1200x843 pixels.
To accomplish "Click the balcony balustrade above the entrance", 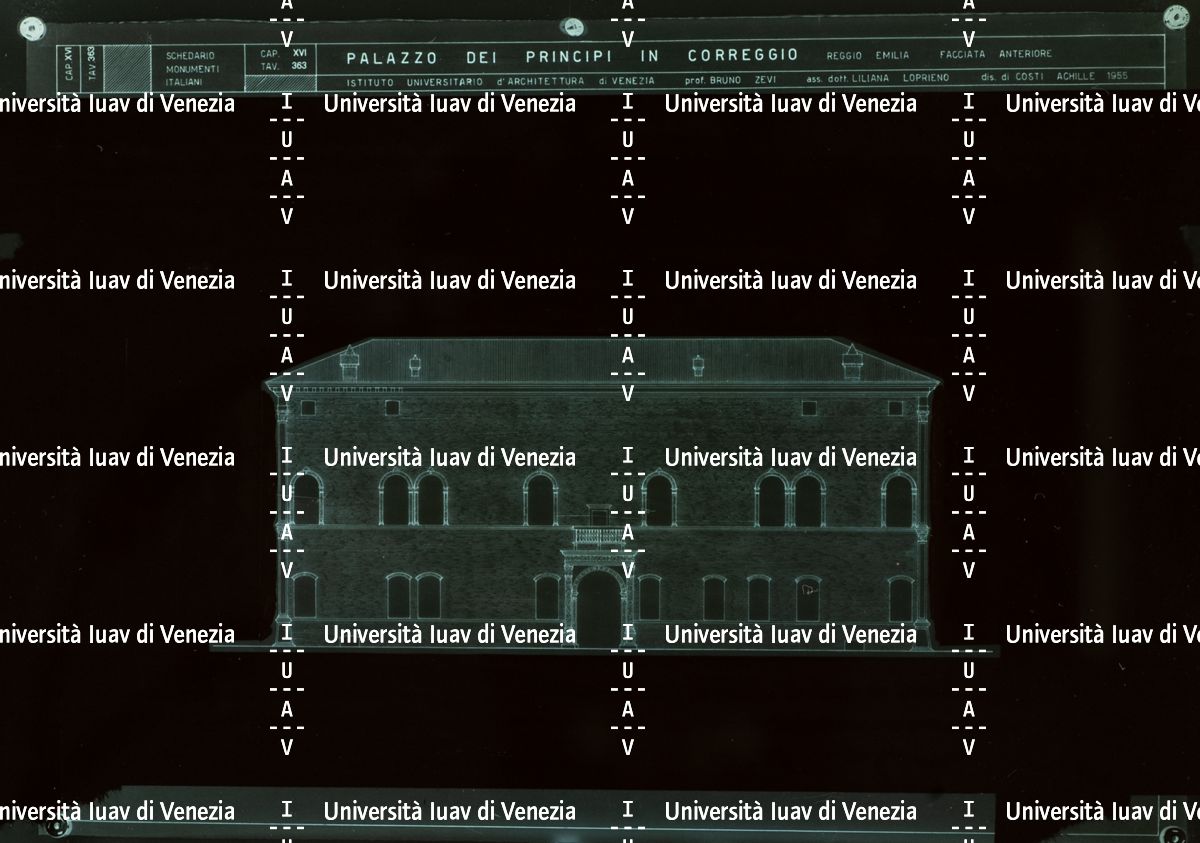I will click(599, 537).
